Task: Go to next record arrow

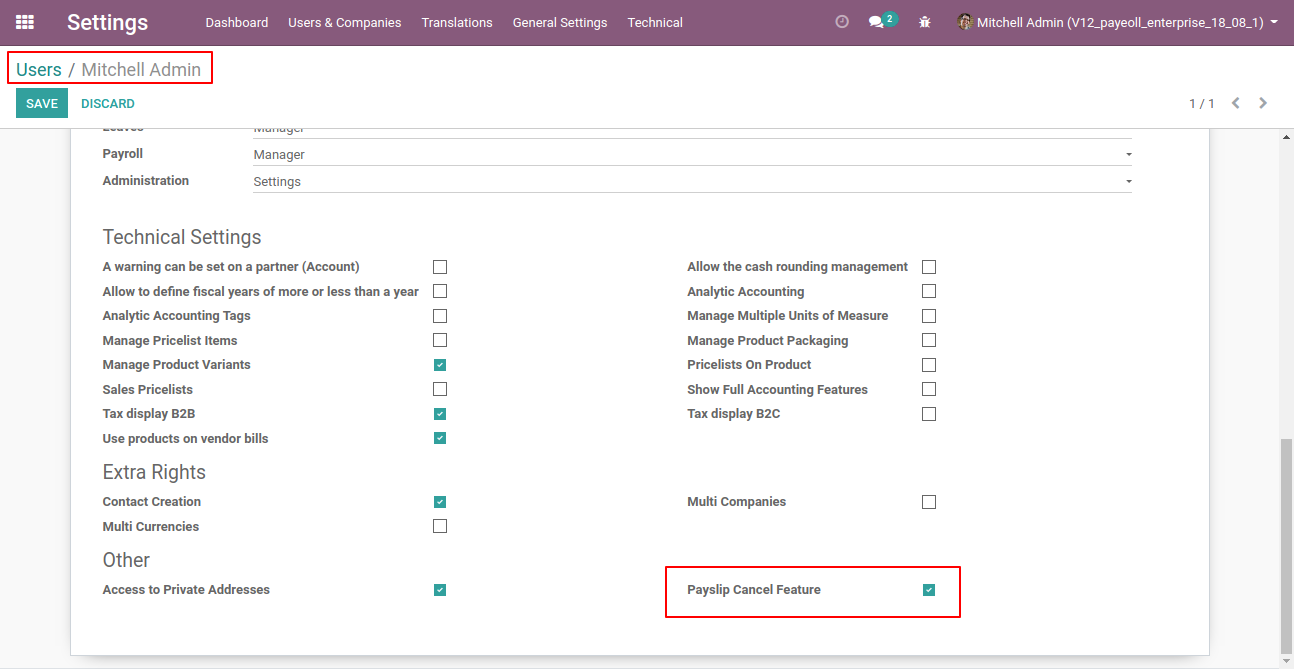Action: [x=1263, y=103]
